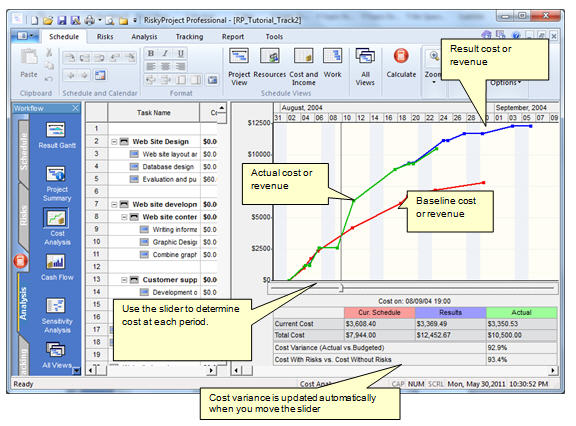Switch to the Report ribbon tab
The width and height of the screenshot is (576, 426).
coord(233,37)
